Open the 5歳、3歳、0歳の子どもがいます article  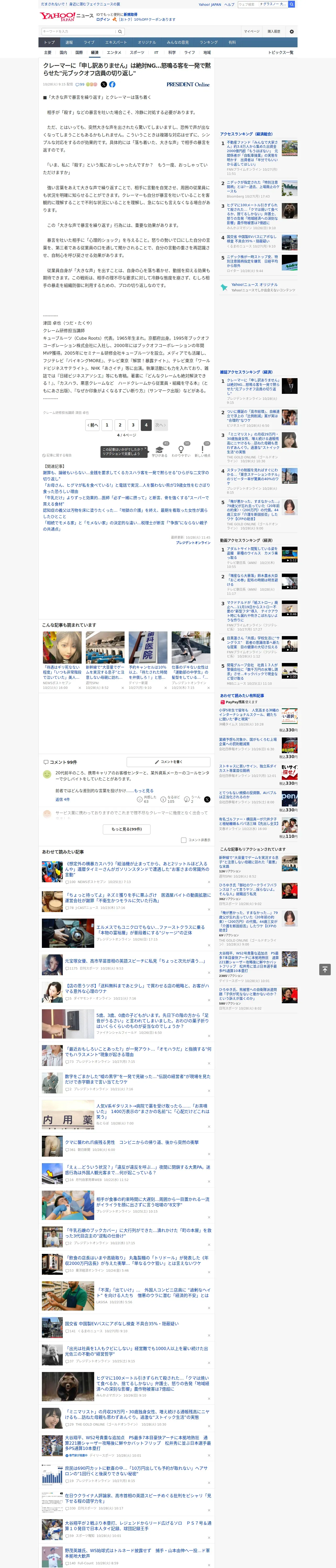click(153, 1021)
